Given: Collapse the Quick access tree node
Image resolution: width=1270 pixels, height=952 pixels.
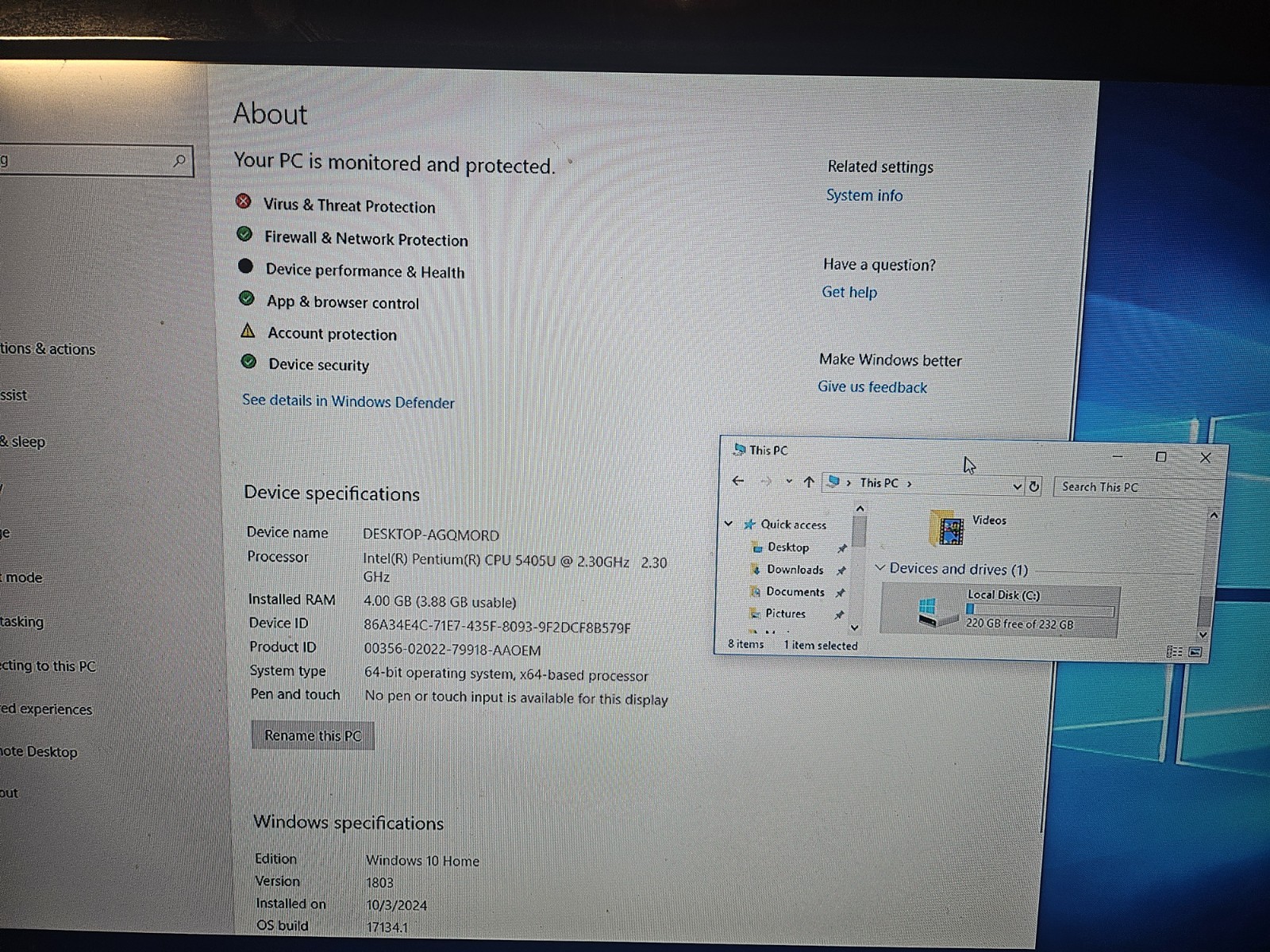Looking at the screenshot, I should tap(729, 524).
